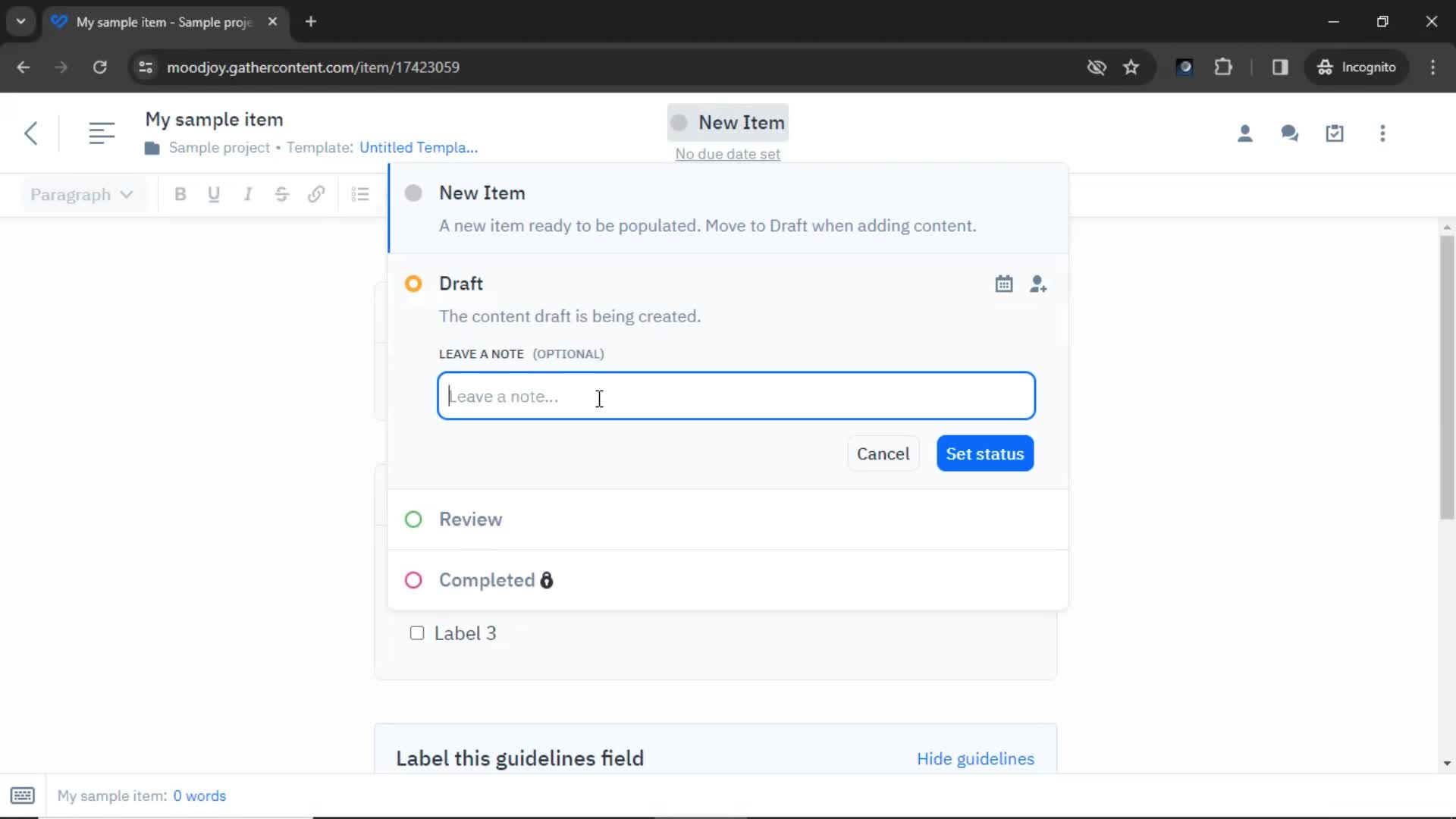This screenshot has height=819, width=1456.
Task: Click the page vertical scrollbar thumb
Action: (x=1447, y=377)
